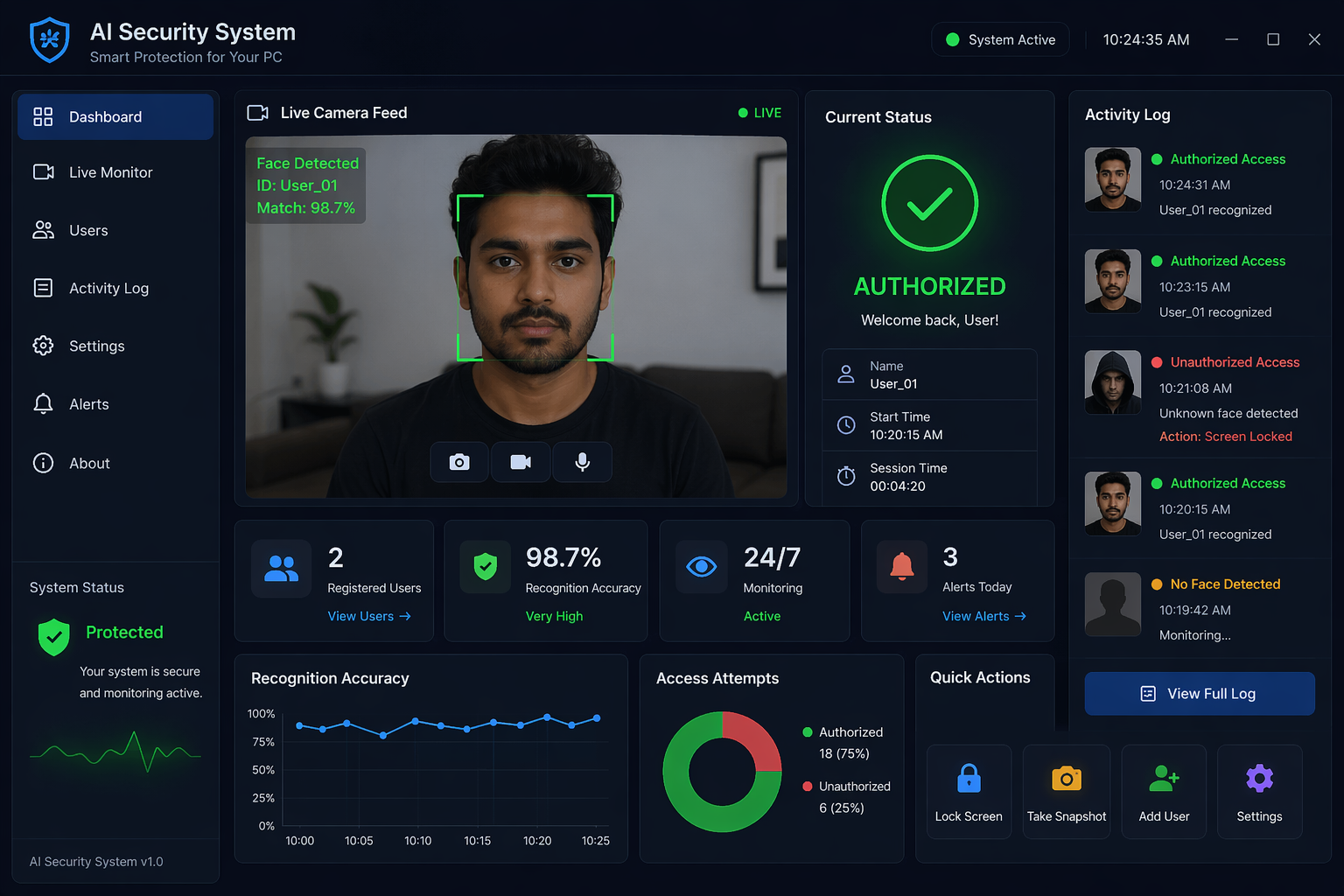Capture photo with camera feed snapshot button
Viewport: 1344px width, 896px height.
tap(459, 462)
